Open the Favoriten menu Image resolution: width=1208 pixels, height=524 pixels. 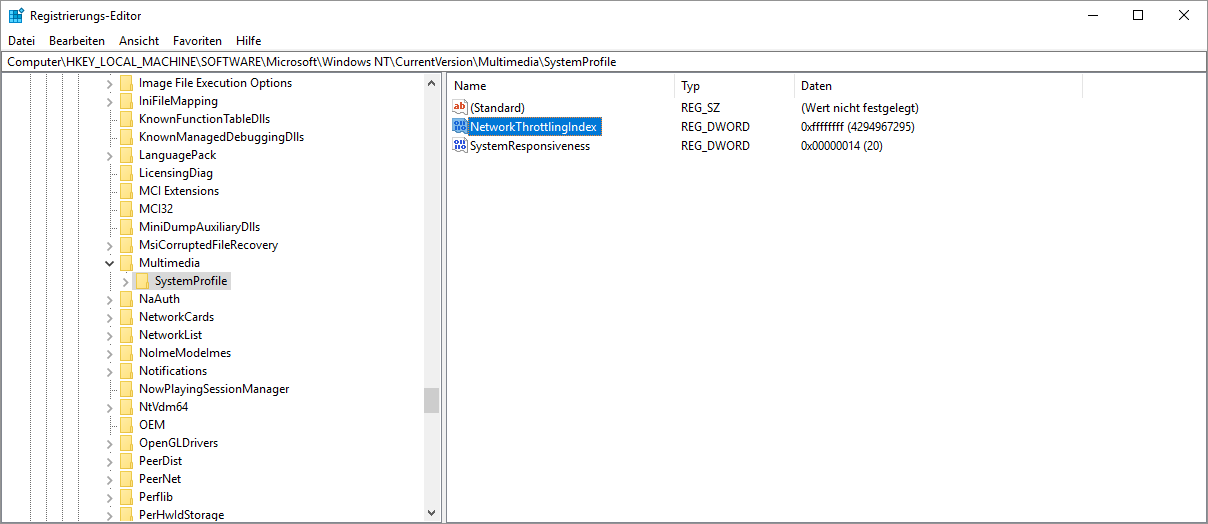pyautogui.click(x=197, y=41)
